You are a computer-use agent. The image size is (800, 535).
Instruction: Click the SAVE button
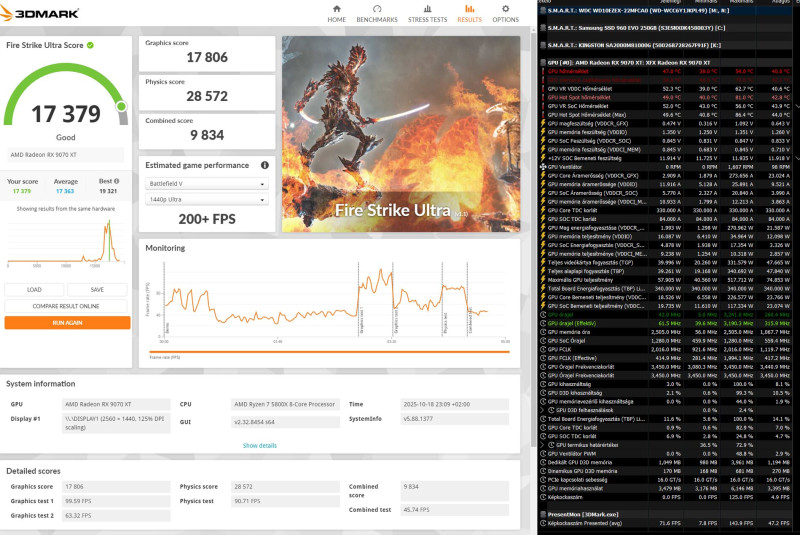[x=97, y=290]
